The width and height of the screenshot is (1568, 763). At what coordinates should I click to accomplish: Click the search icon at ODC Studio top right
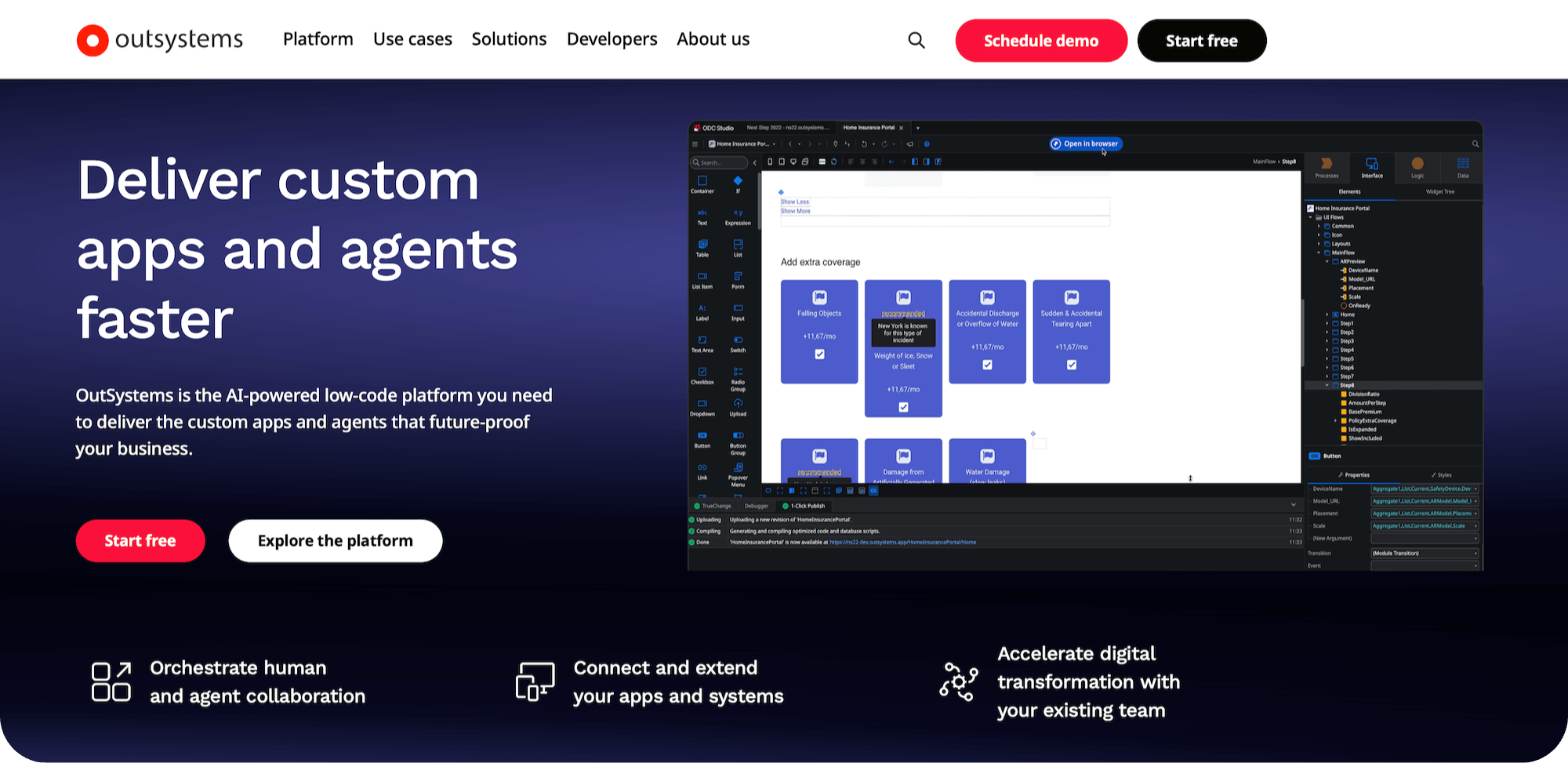coord(1475,144)
